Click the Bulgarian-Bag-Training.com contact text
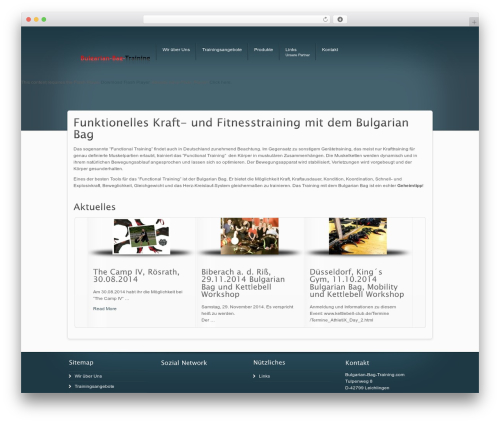The height and width of the screenshot is (423, 500). (x=375, y=375)
